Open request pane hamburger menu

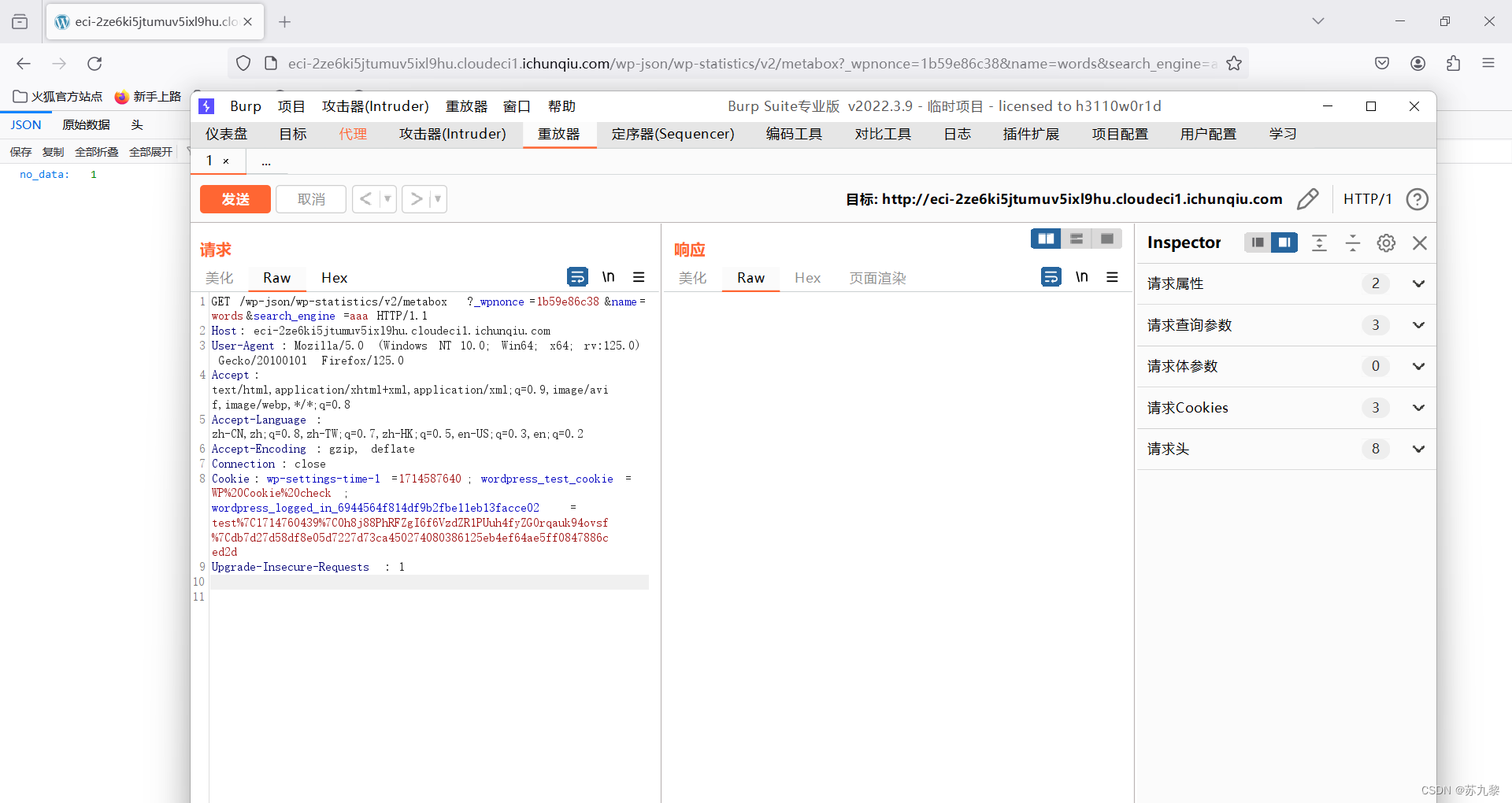pos(639,277)
